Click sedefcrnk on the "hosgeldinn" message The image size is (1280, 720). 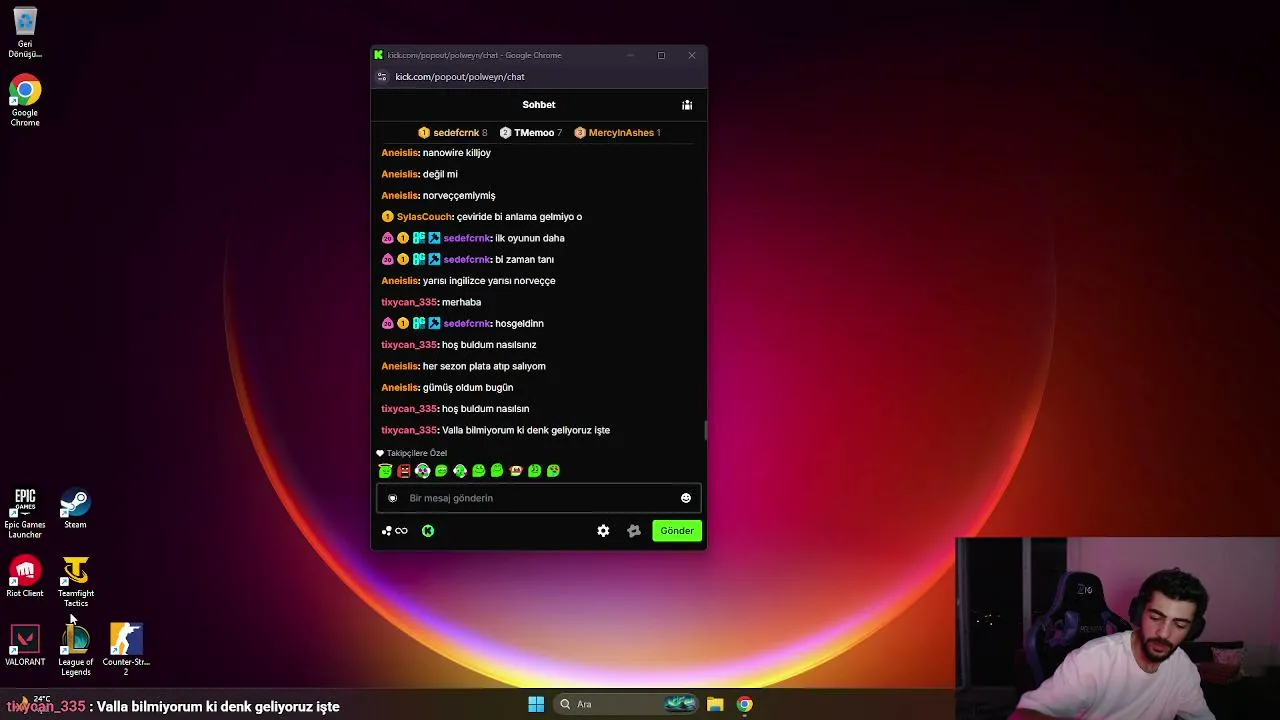click(466, 324)
